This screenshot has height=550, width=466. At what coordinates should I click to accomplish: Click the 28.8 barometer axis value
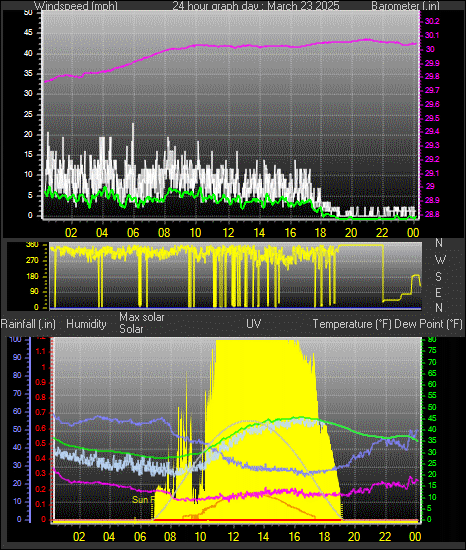(x=432, y=214)
